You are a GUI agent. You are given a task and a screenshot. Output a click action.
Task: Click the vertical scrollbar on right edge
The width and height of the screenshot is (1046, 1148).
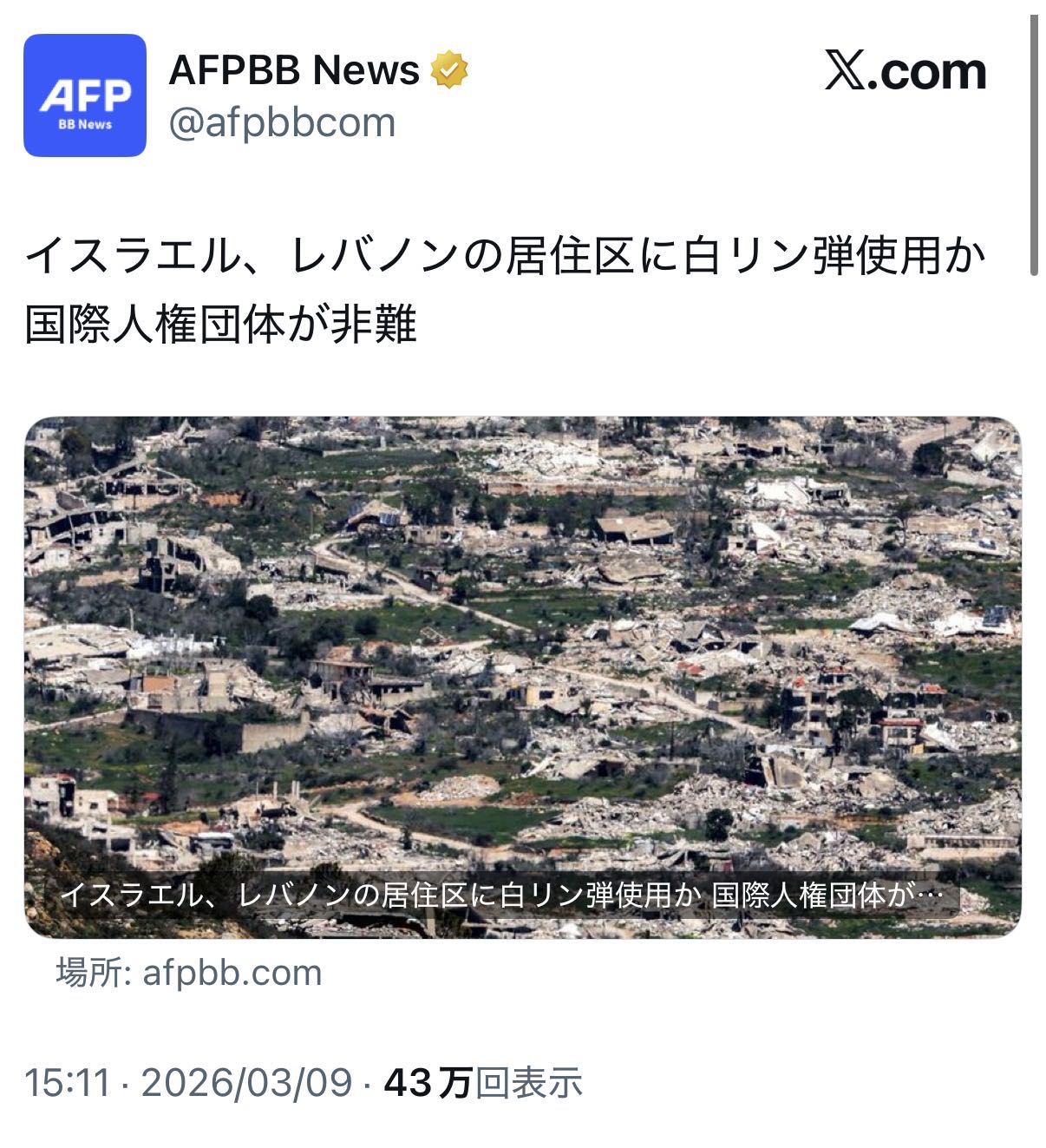(1034, 146)
